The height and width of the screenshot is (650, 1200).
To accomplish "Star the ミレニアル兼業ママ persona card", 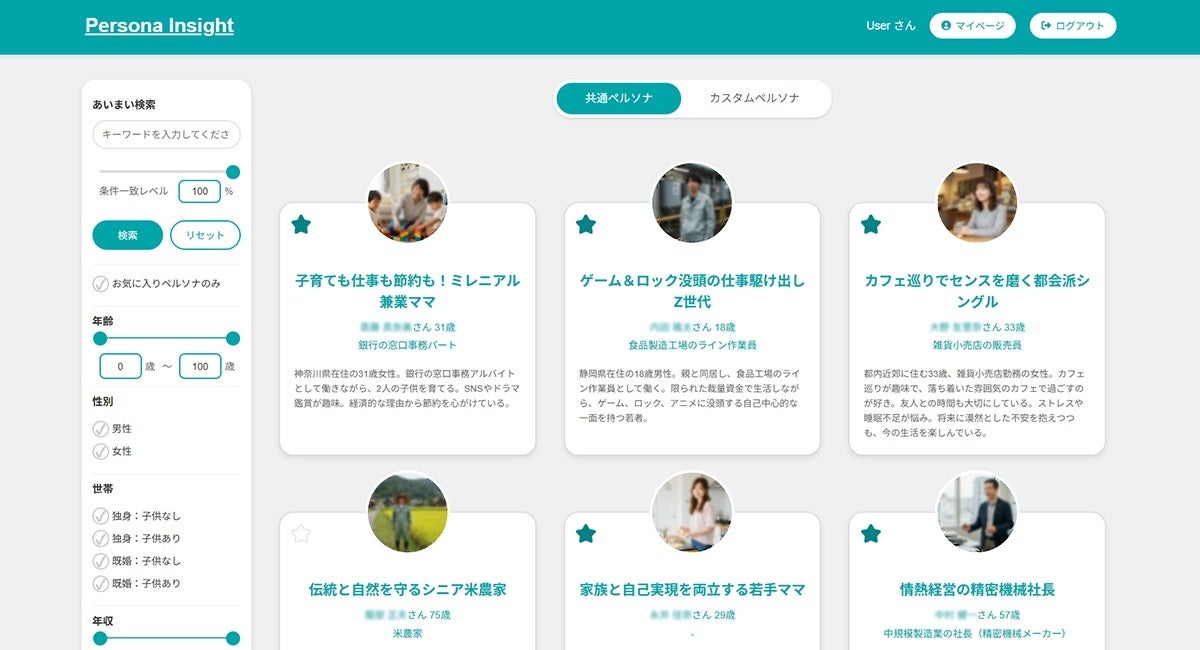I will point(301,226).
